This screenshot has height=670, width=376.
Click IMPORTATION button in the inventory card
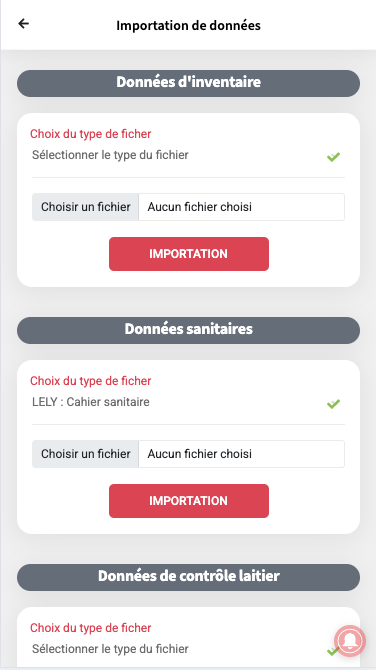(189, 254)
